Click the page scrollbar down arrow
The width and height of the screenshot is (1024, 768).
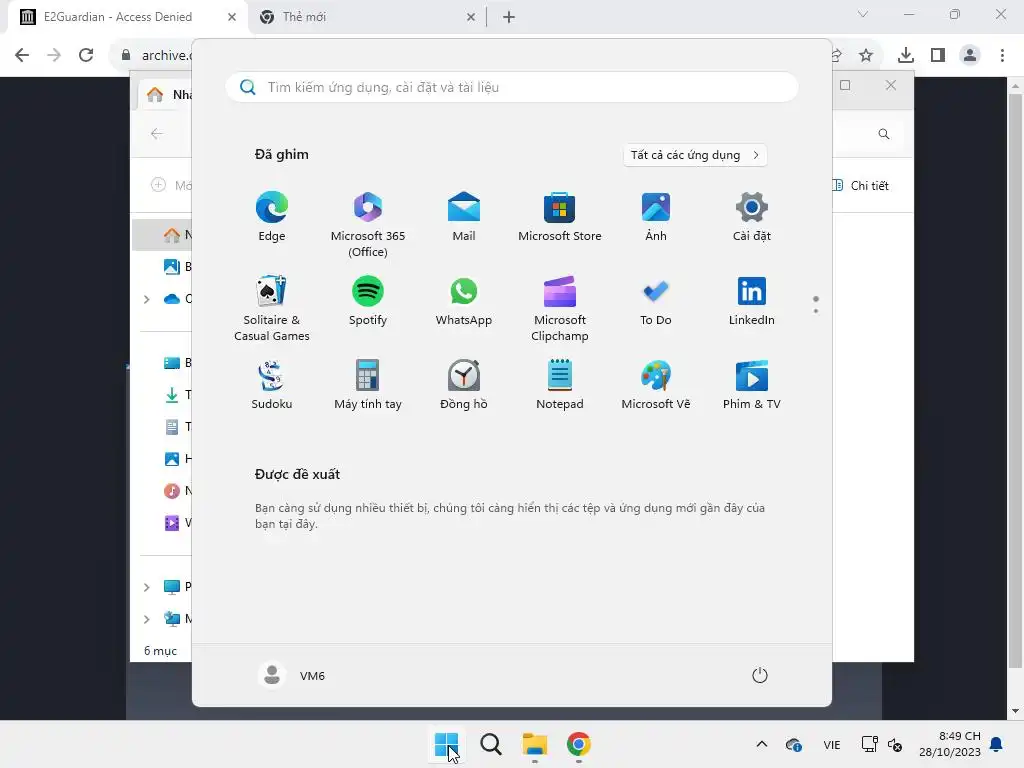coord(1015,711)
